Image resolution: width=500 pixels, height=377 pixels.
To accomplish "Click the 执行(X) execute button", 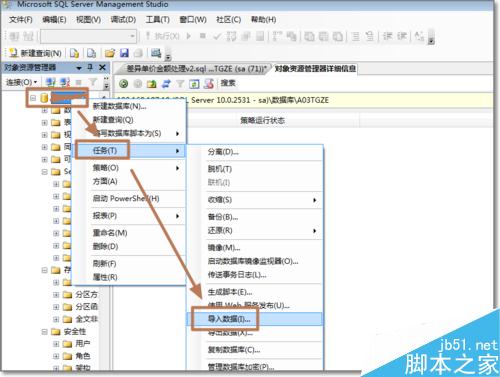I will point(163,36).
